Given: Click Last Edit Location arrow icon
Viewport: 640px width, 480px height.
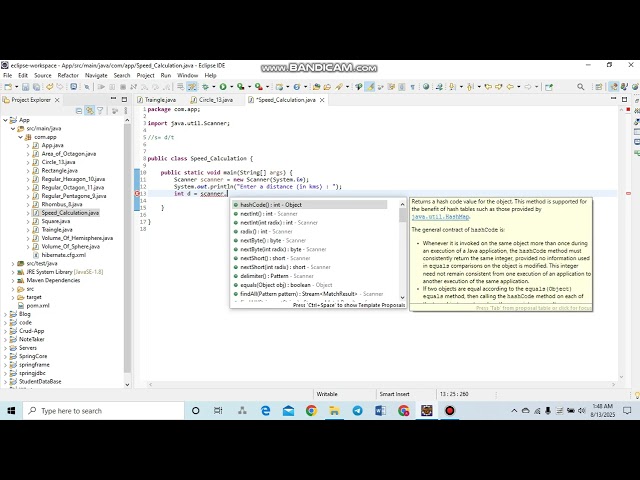Looking at the screenshot, I should [x=488, y=87].
